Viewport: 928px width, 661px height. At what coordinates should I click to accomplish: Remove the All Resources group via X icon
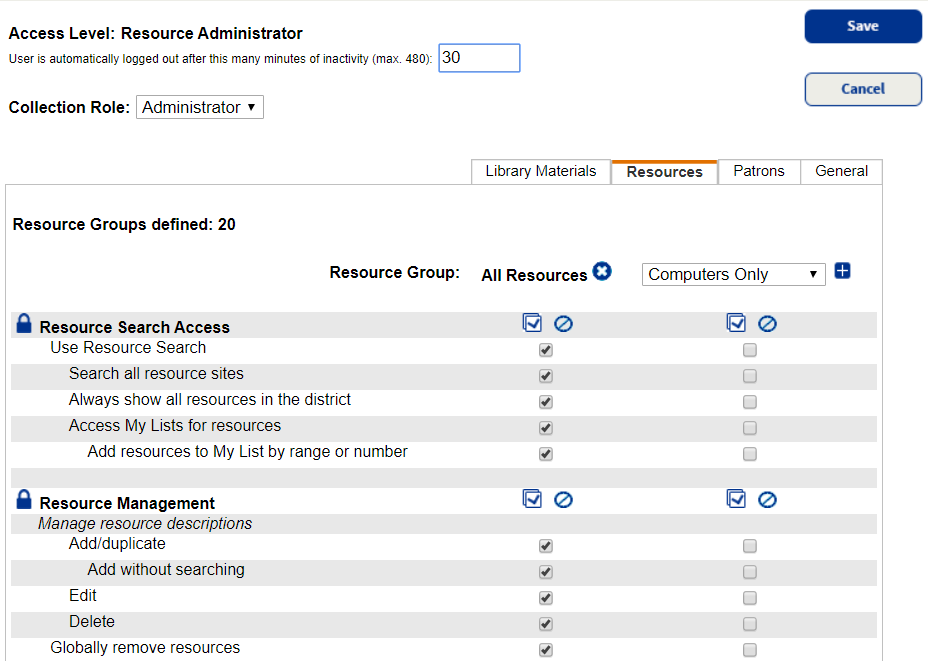(602, 272)
